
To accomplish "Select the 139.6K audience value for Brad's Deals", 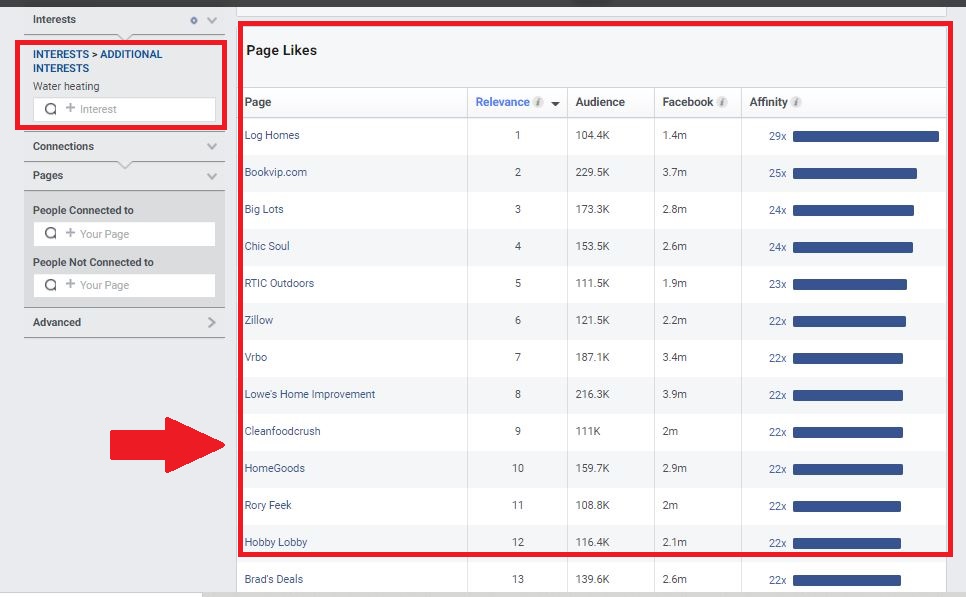I will tap(592, 579).
